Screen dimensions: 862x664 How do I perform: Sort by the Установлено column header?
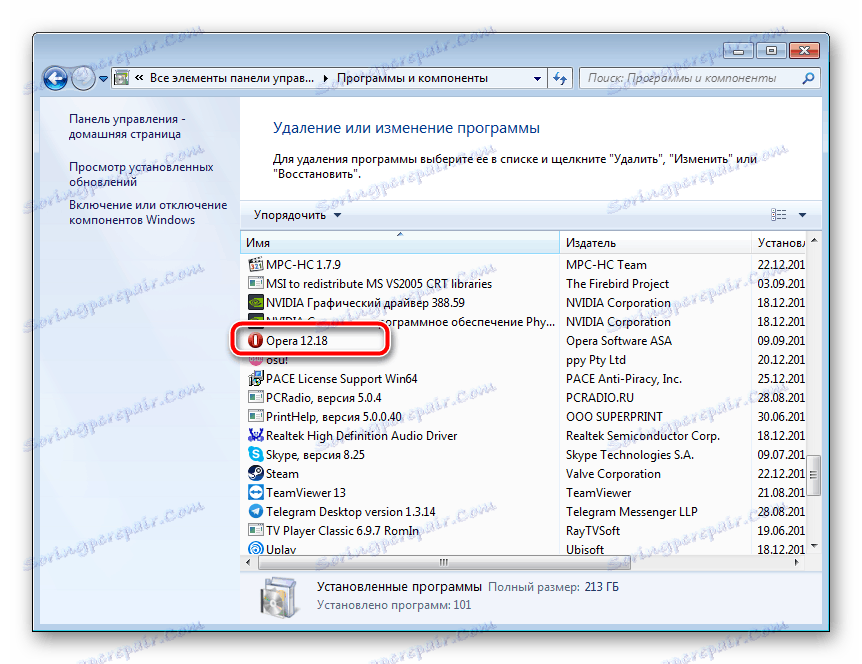click(x=780, y=242)
